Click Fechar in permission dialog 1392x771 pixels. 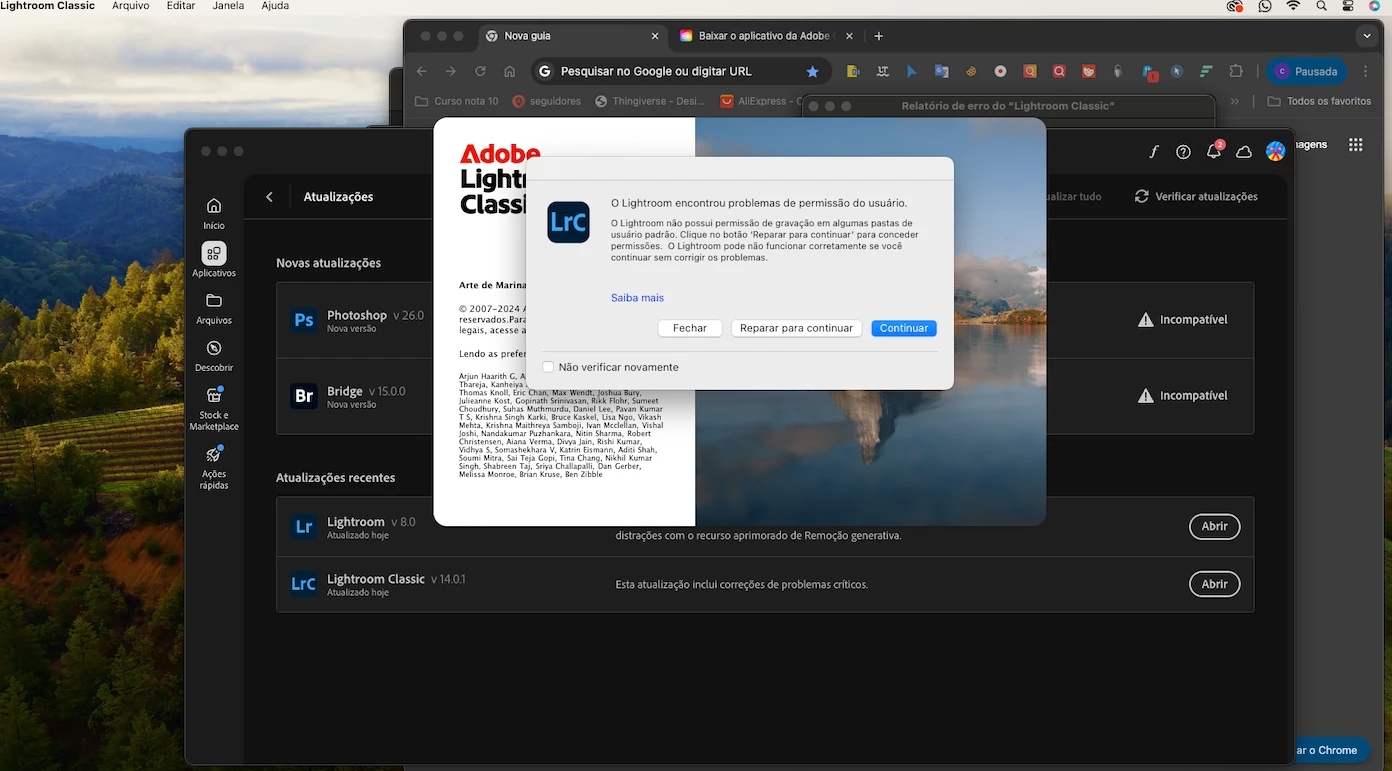click(690, 328)
